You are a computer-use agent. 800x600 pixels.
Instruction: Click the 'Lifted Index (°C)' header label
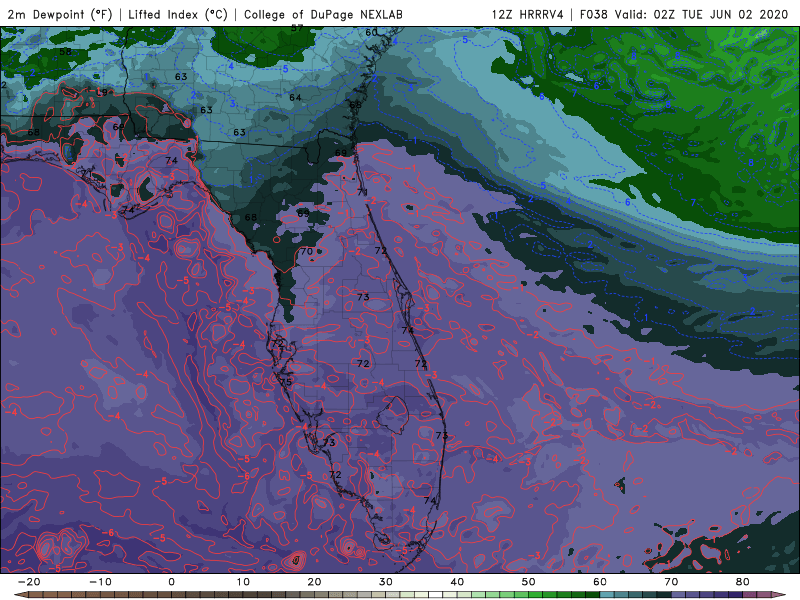pos(178,14)
